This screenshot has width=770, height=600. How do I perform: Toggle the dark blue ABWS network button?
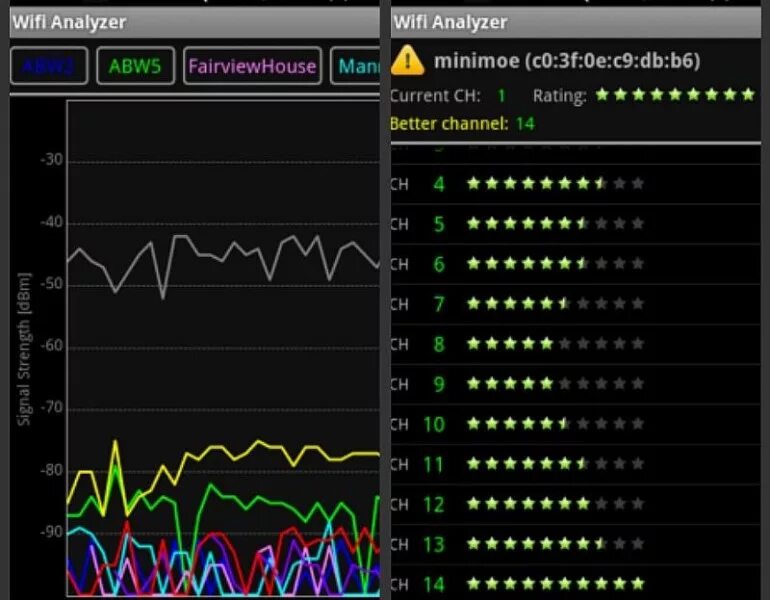coord(49,66)
